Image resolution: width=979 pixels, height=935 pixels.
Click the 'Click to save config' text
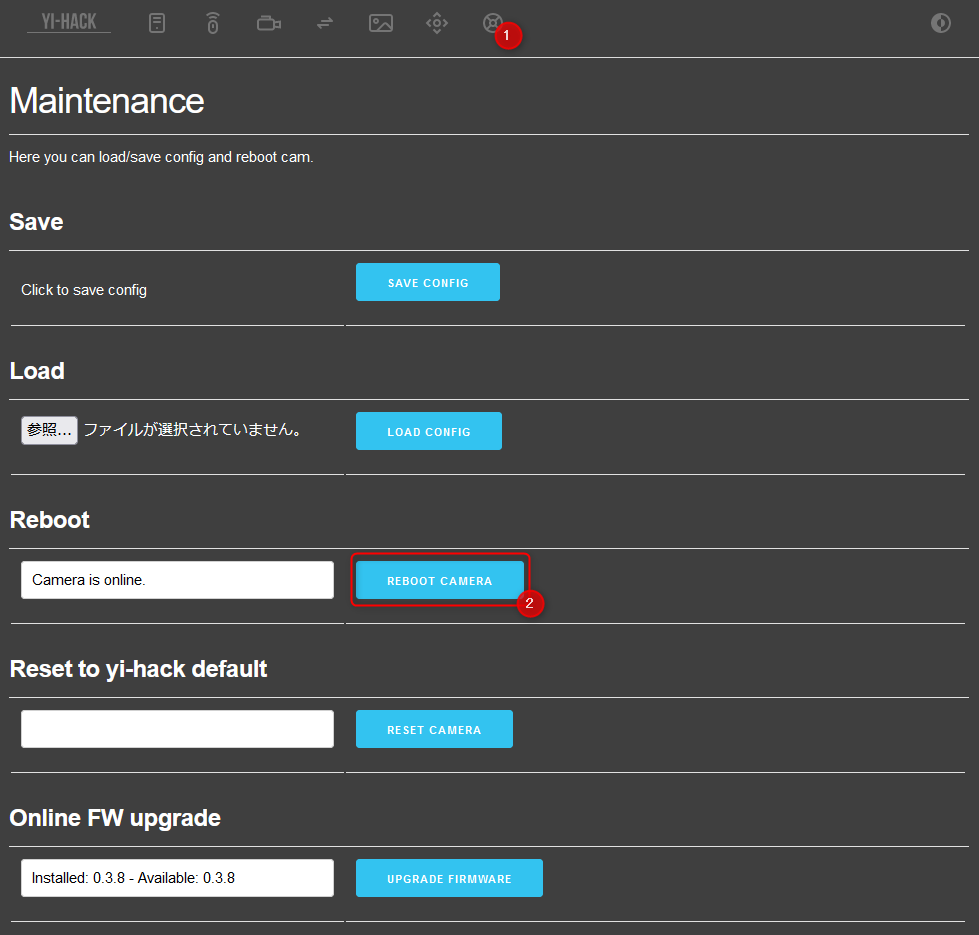click(84, 290)
